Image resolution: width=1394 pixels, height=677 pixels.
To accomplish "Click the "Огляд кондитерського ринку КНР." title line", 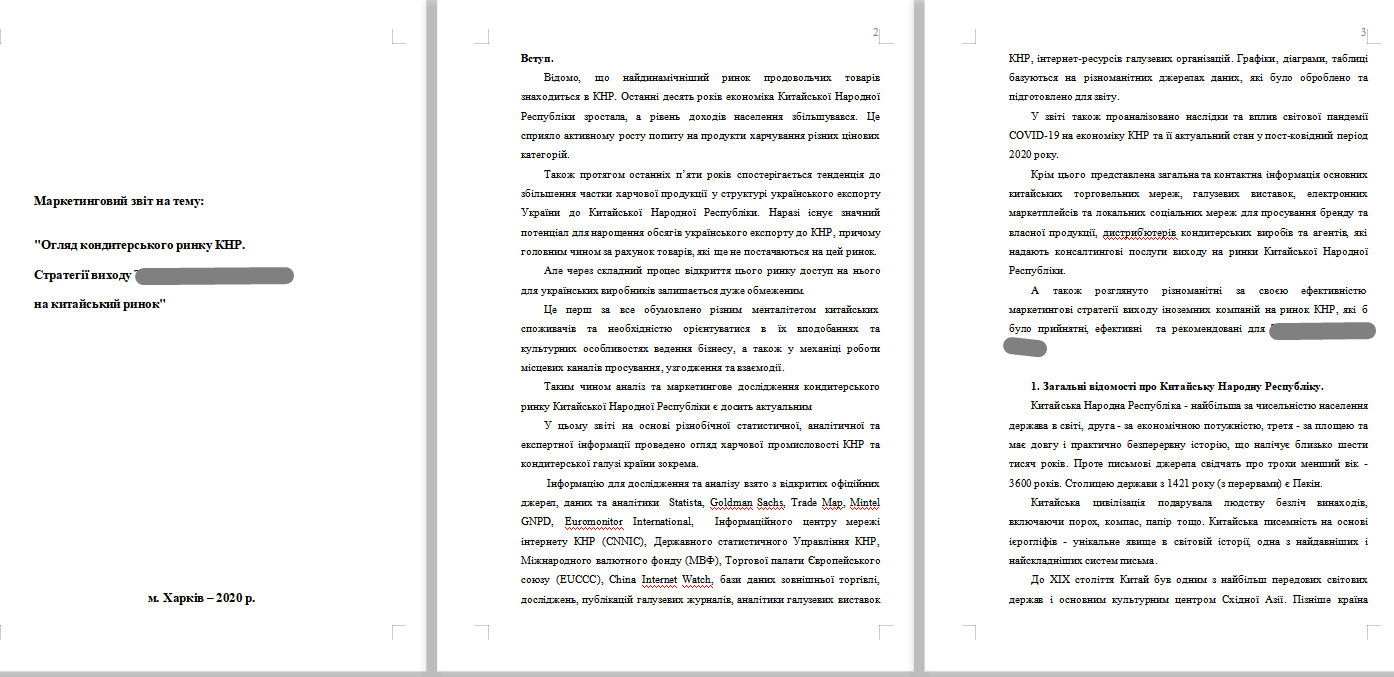I will (139, 245).
